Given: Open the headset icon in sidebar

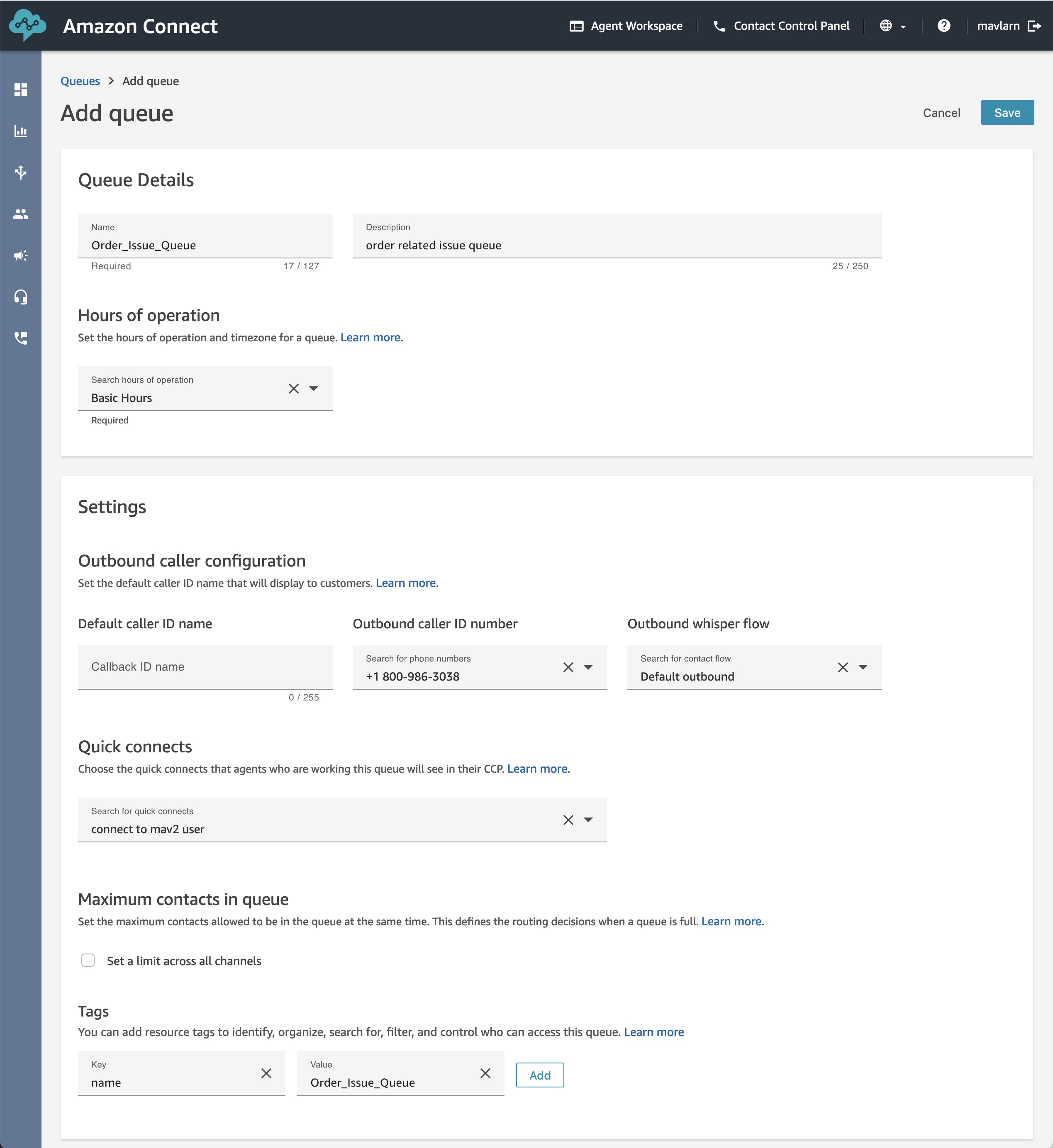Looking at the screenshot, I should [x=20, y=297].
